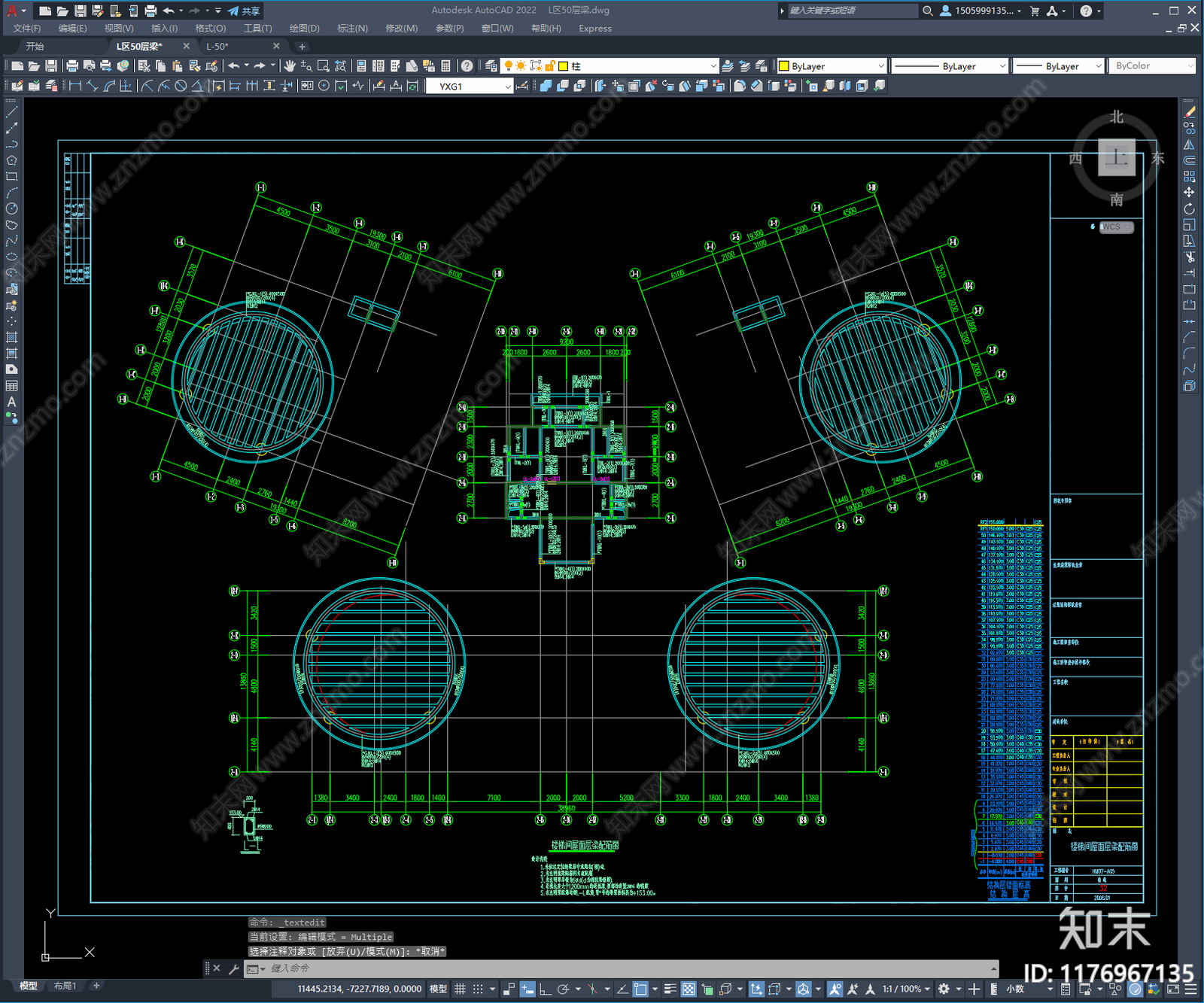1204x1003 pixels.
Task: Toggle lineweight display in status bar
Action: tap(670, 989)
